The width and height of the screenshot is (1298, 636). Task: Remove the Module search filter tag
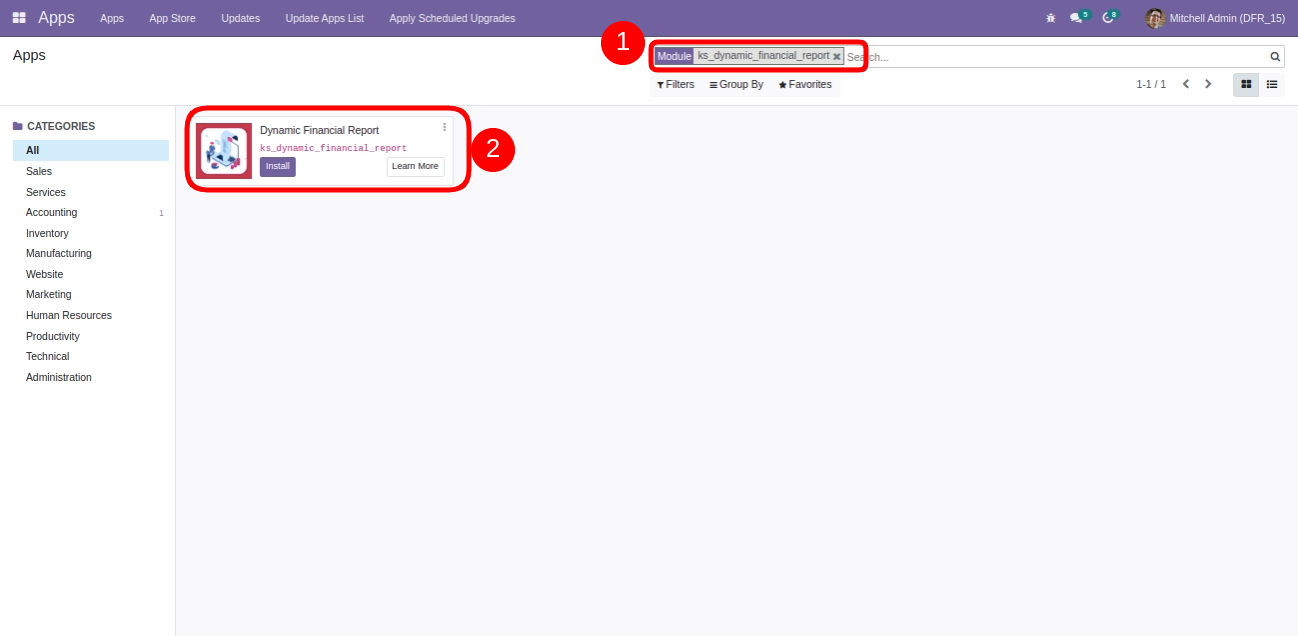tap(837, 57)
